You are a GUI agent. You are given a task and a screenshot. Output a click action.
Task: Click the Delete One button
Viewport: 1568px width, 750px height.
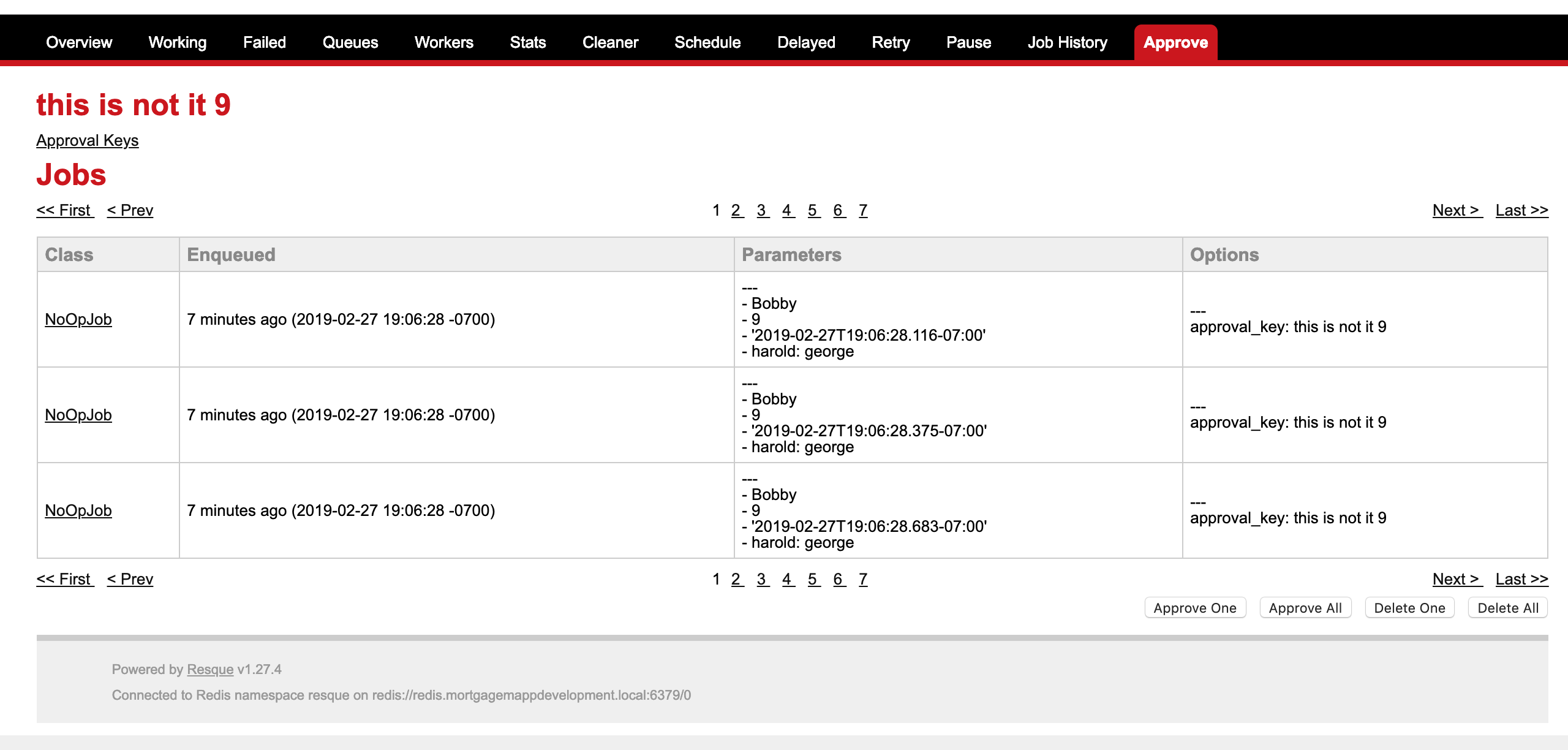click(1409, 608)
